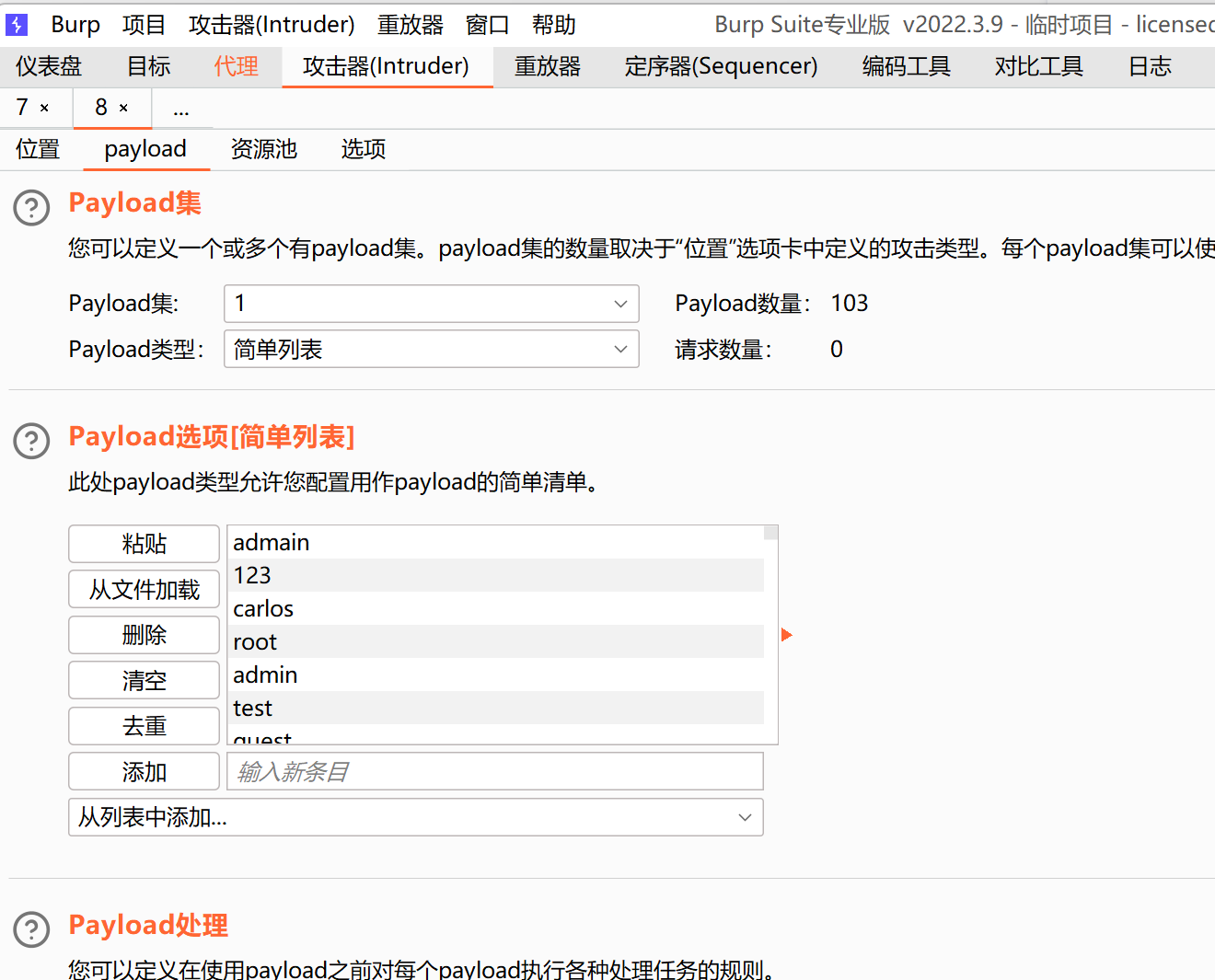
Task: Expand the Payload类型 dropdown showing 简单列表
Action: pos(432,350)
